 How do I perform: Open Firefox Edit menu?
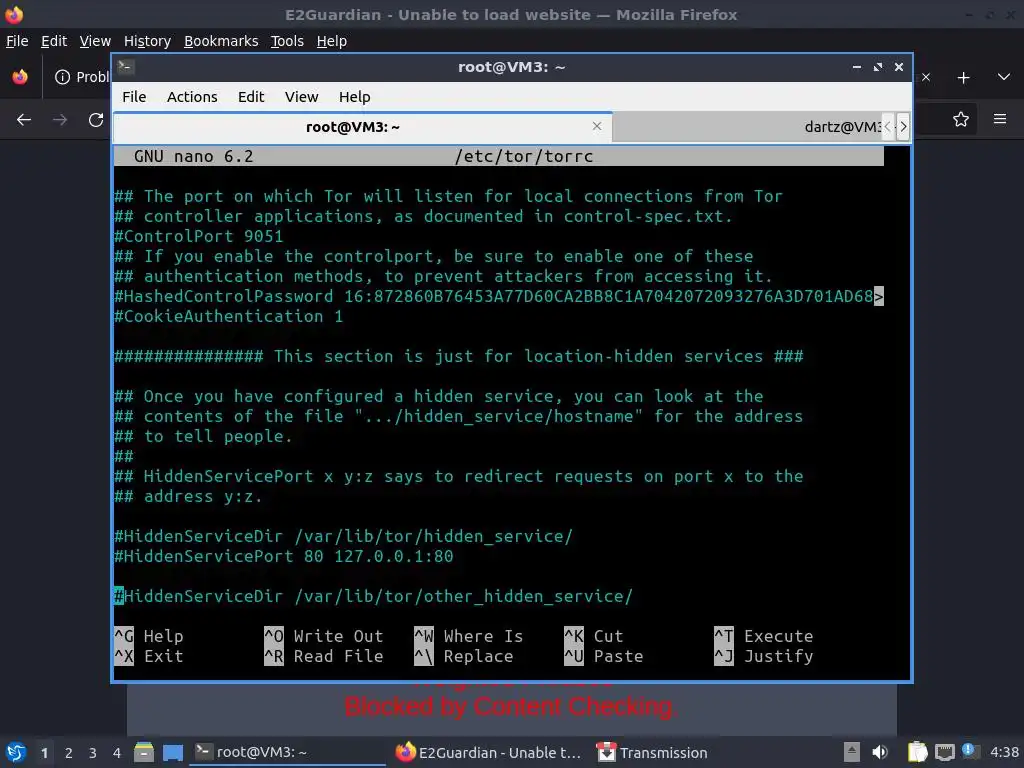click(x=54, y=41)
